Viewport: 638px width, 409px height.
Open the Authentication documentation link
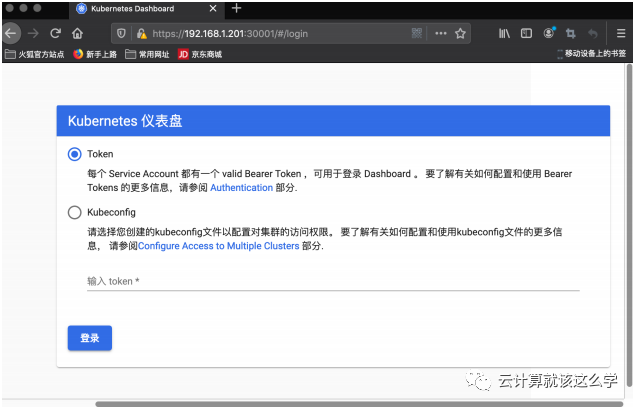(241, 188)
